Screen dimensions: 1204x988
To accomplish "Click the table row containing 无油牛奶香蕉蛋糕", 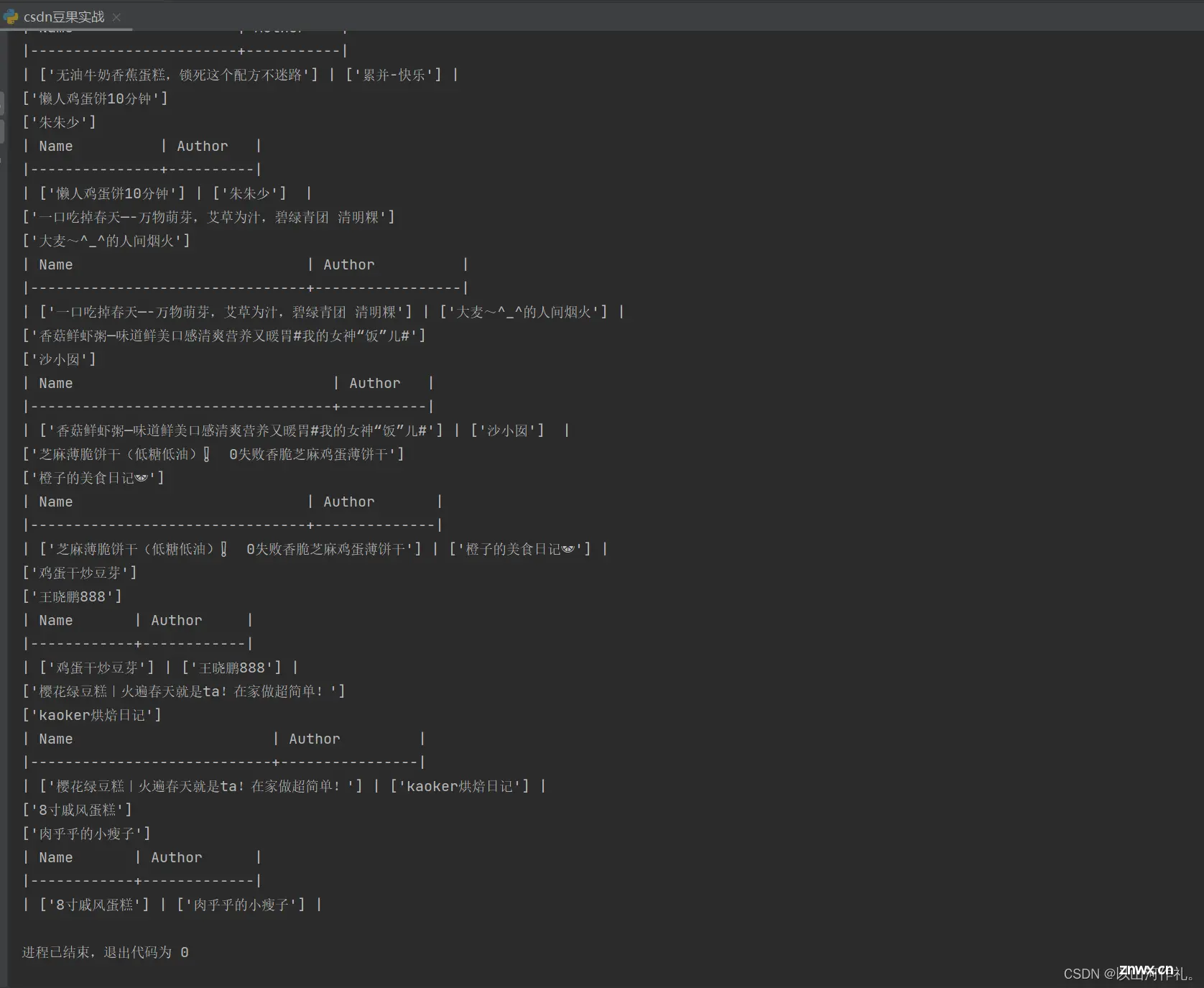I will 241,75.
